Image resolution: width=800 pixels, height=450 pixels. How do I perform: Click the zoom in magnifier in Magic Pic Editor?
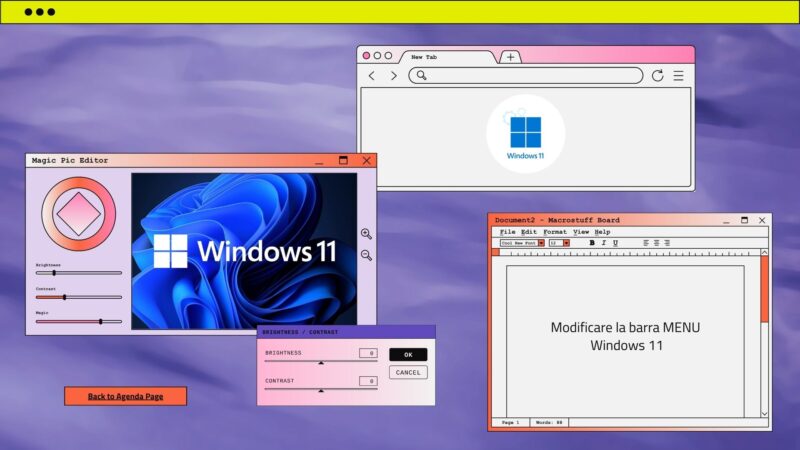tap(366, 234)
